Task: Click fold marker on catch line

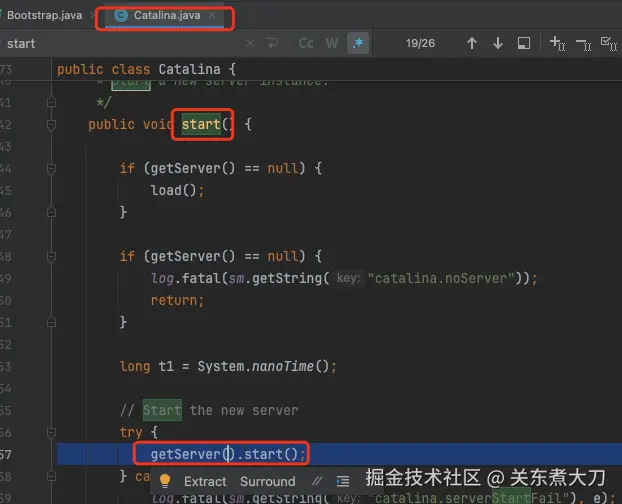Action: pyautogui.click(x=51, y=476)
